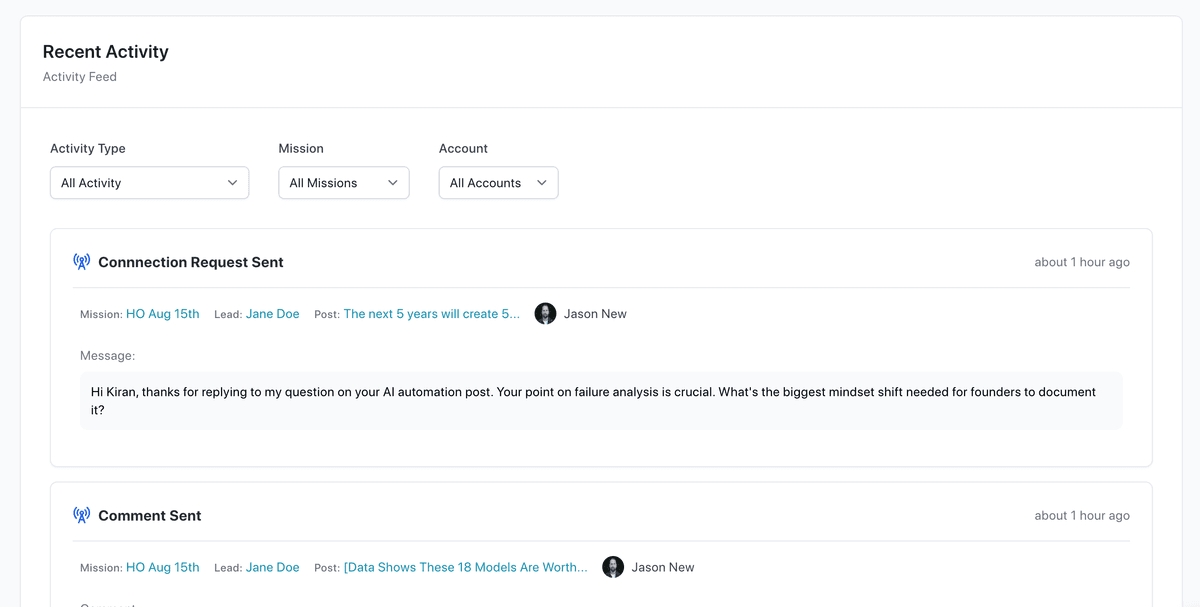Open post link 'The next 5 years will create 5...'
This screenshot has width=1200, height=607.
pos(431,314)
